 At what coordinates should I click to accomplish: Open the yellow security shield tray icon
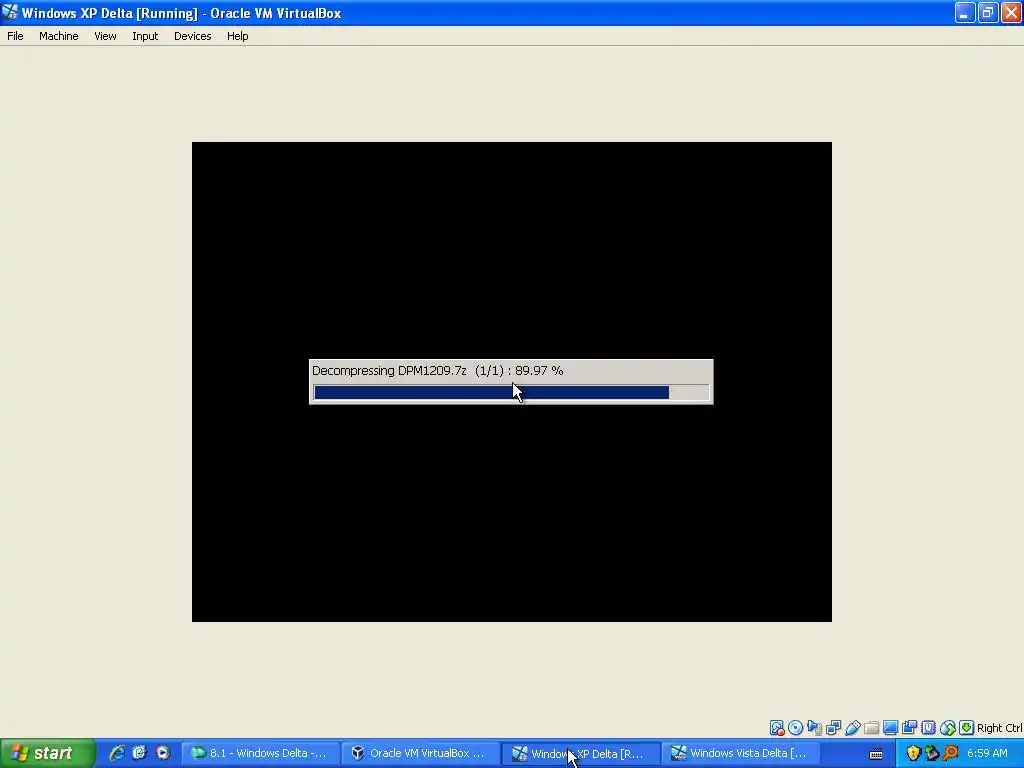point(913,753)
